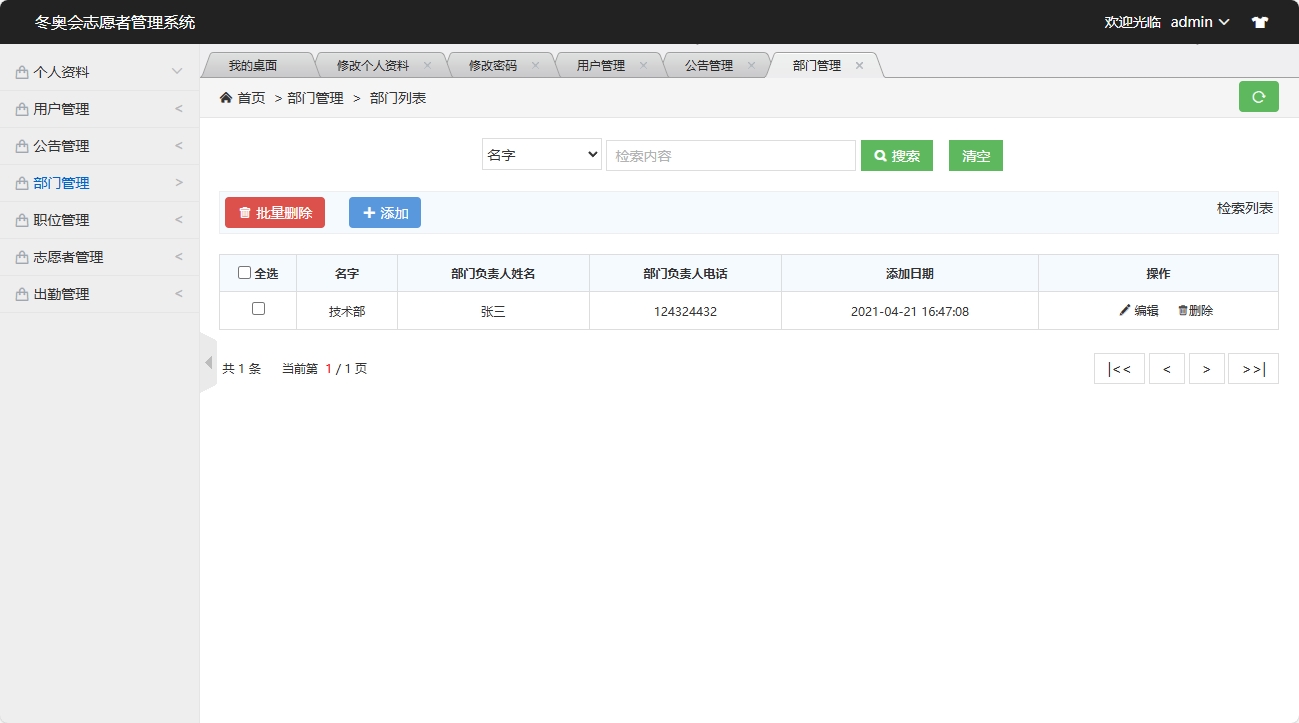Click the 批量删除 button
This screenshot has width=1299, height=723.
tap(274, 212)
